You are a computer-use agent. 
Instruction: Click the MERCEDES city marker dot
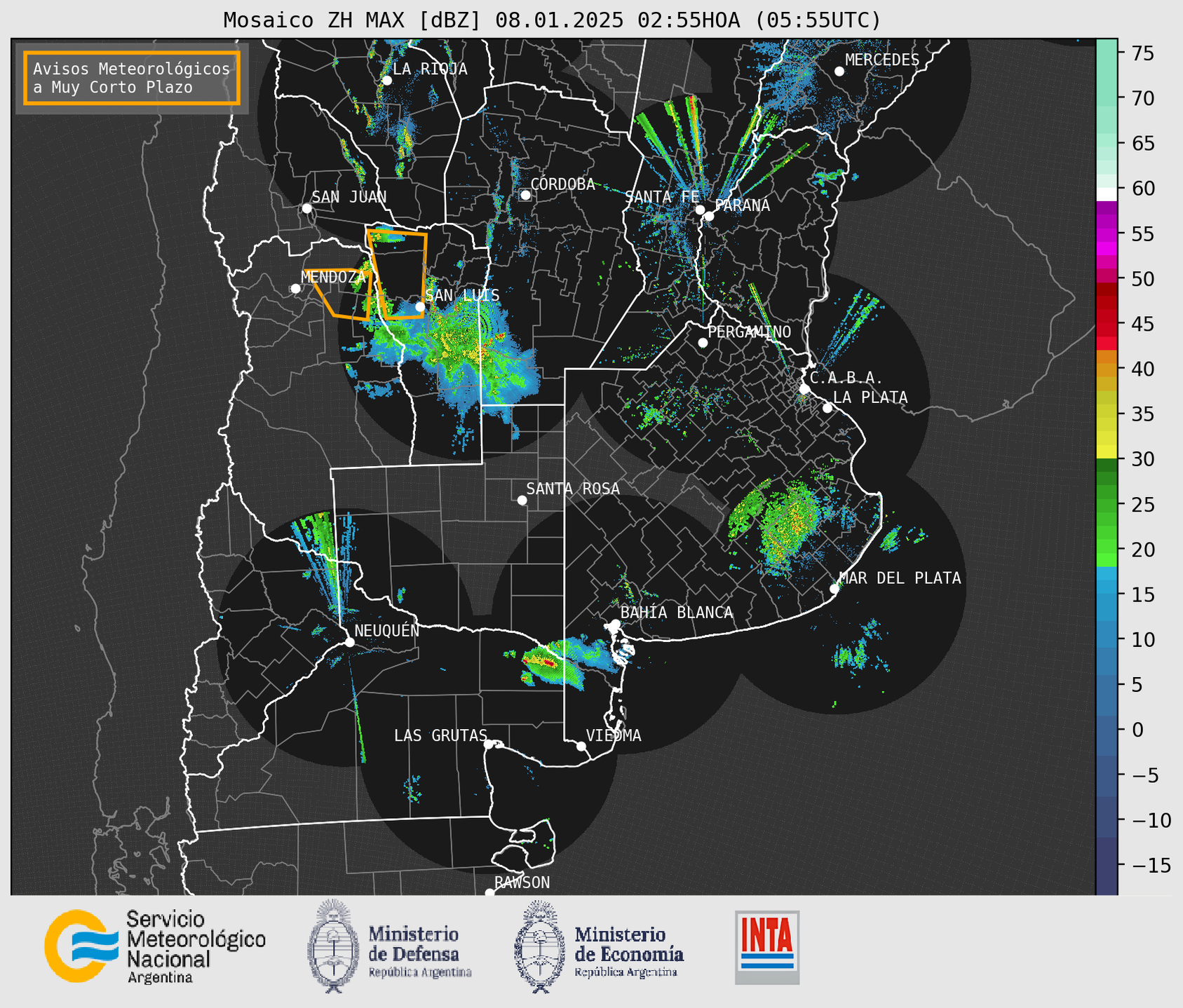pos(839,71)
